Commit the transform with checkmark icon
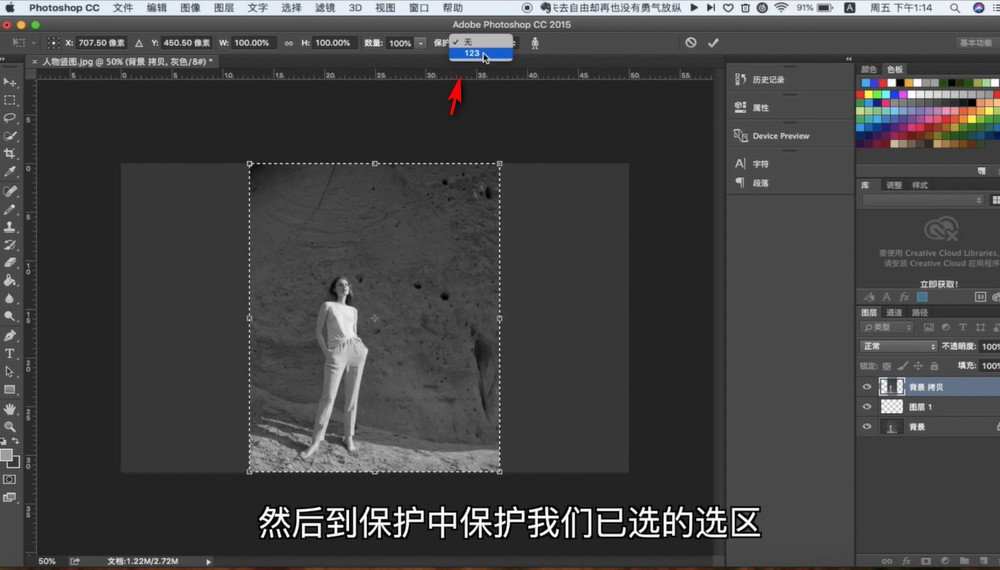 (x=713, y=43)
